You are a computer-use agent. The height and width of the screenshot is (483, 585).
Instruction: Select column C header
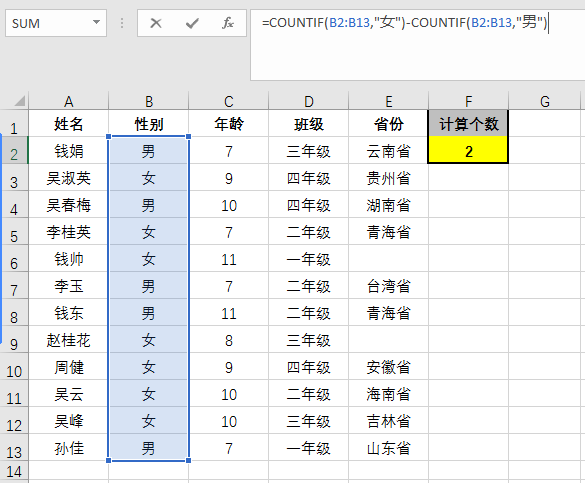coord(229,101)
